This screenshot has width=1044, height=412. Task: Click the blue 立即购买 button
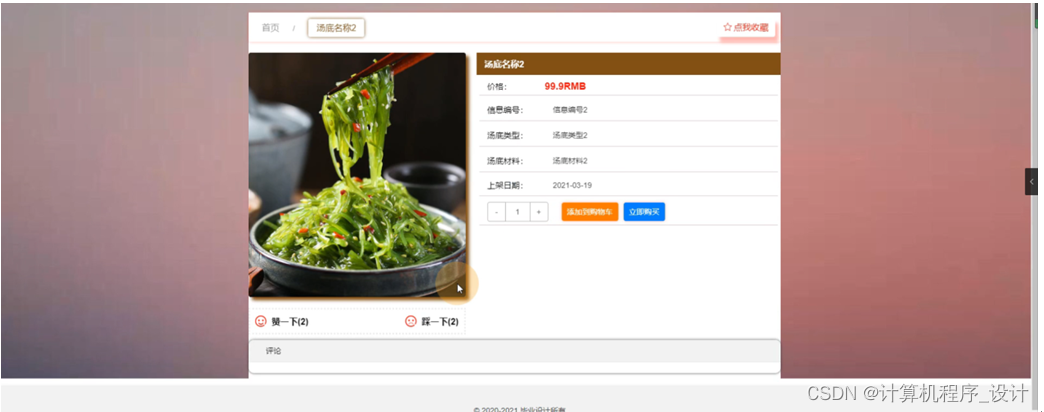[644, 212]
